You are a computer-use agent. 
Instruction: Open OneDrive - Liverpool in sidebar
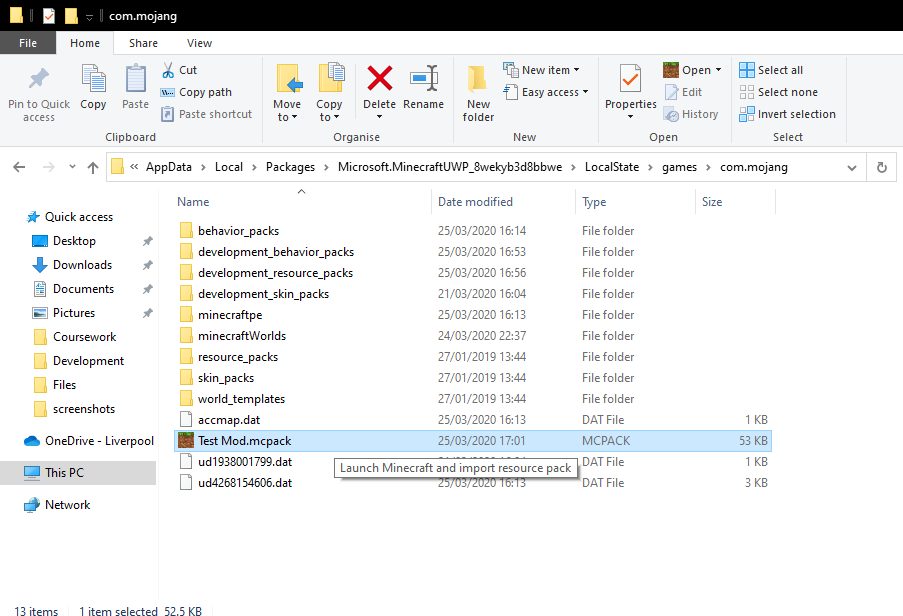tap(89, 441)
